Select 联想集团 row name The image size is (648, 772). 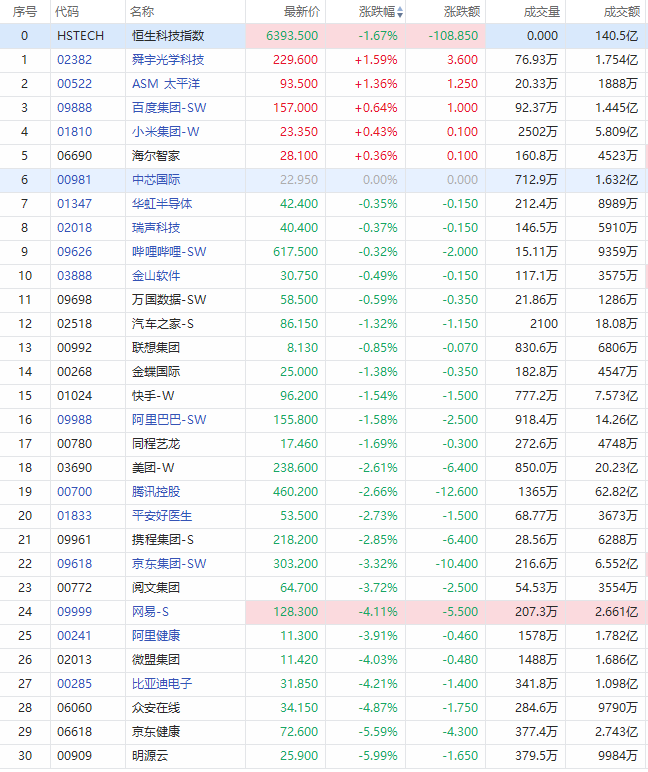click(156, 348)
